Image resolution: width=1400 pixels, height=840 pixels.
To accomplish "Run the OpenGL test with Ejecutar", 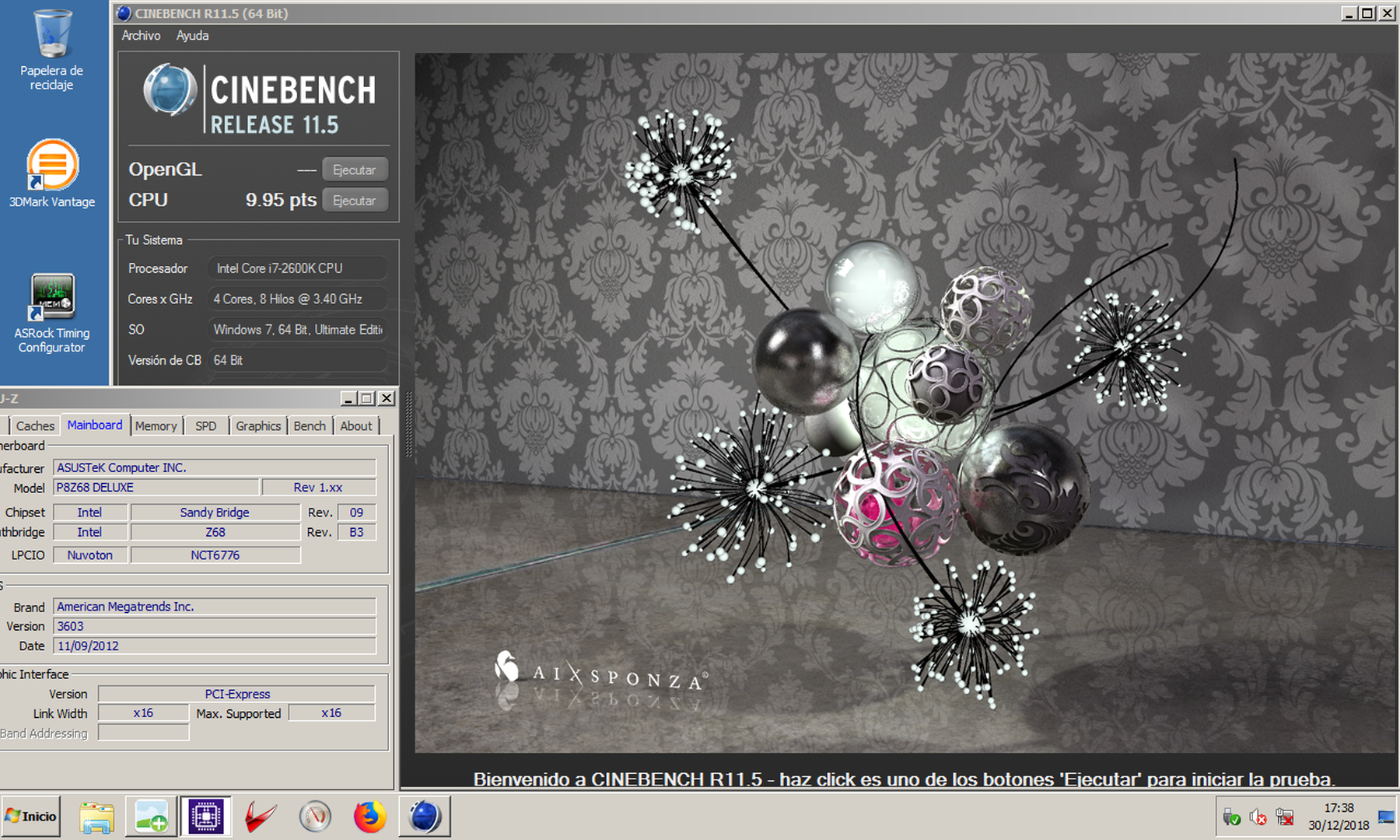I will pyautogui.click(x=355, y=170).
